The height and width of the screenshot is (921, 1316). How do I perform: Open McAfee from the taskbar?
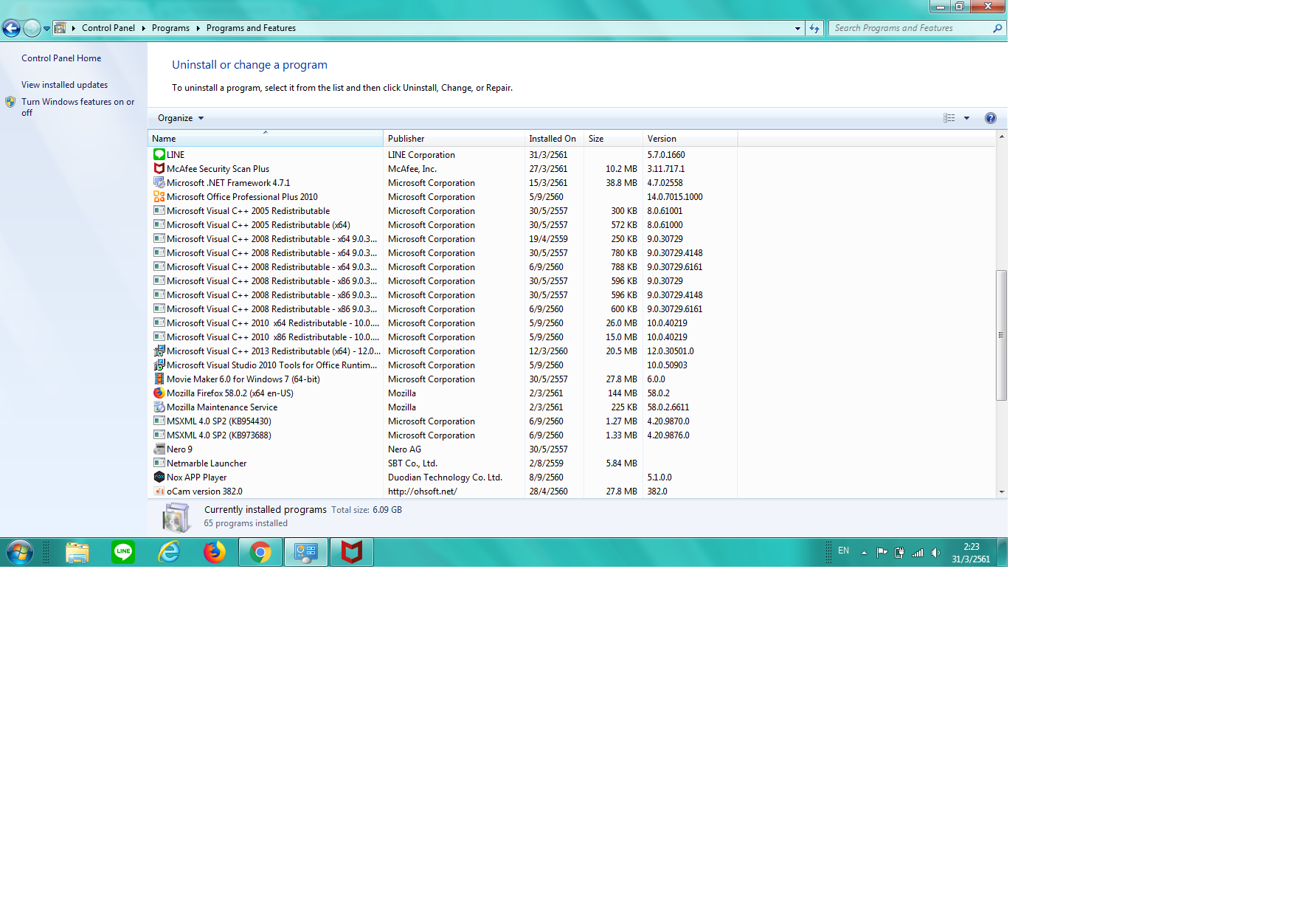pyautogui.click(x=352, y=552)
